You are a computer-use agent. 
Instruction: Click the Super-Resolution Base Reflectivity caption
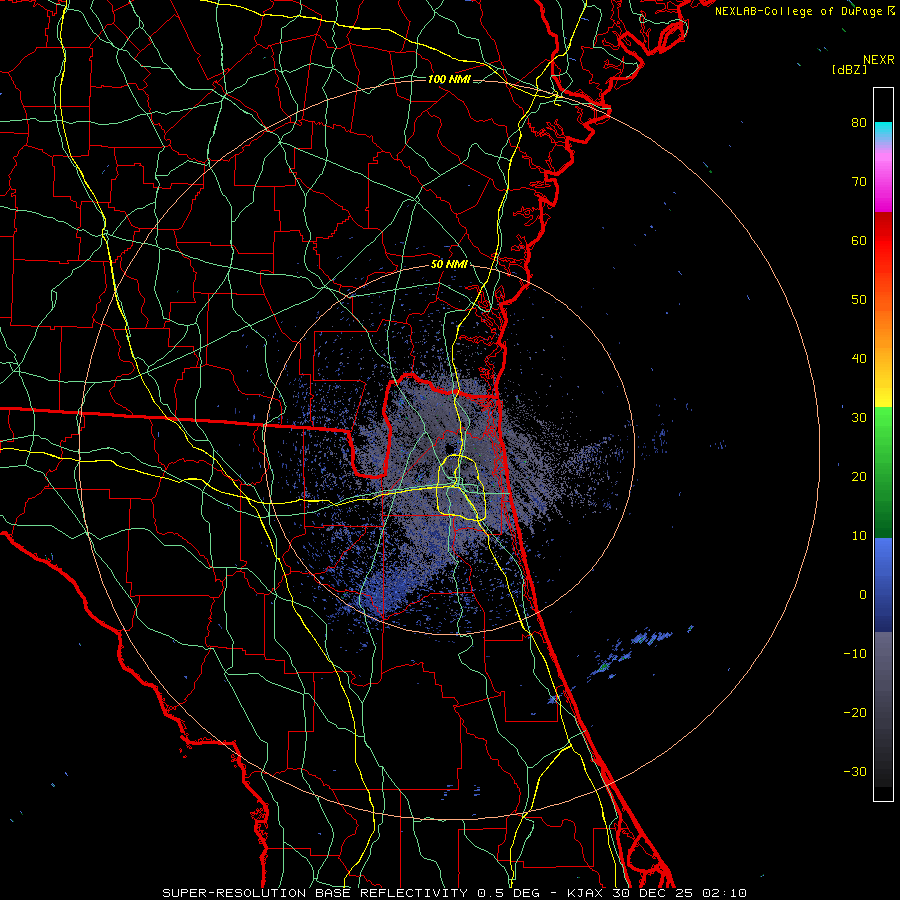(315, 893)
